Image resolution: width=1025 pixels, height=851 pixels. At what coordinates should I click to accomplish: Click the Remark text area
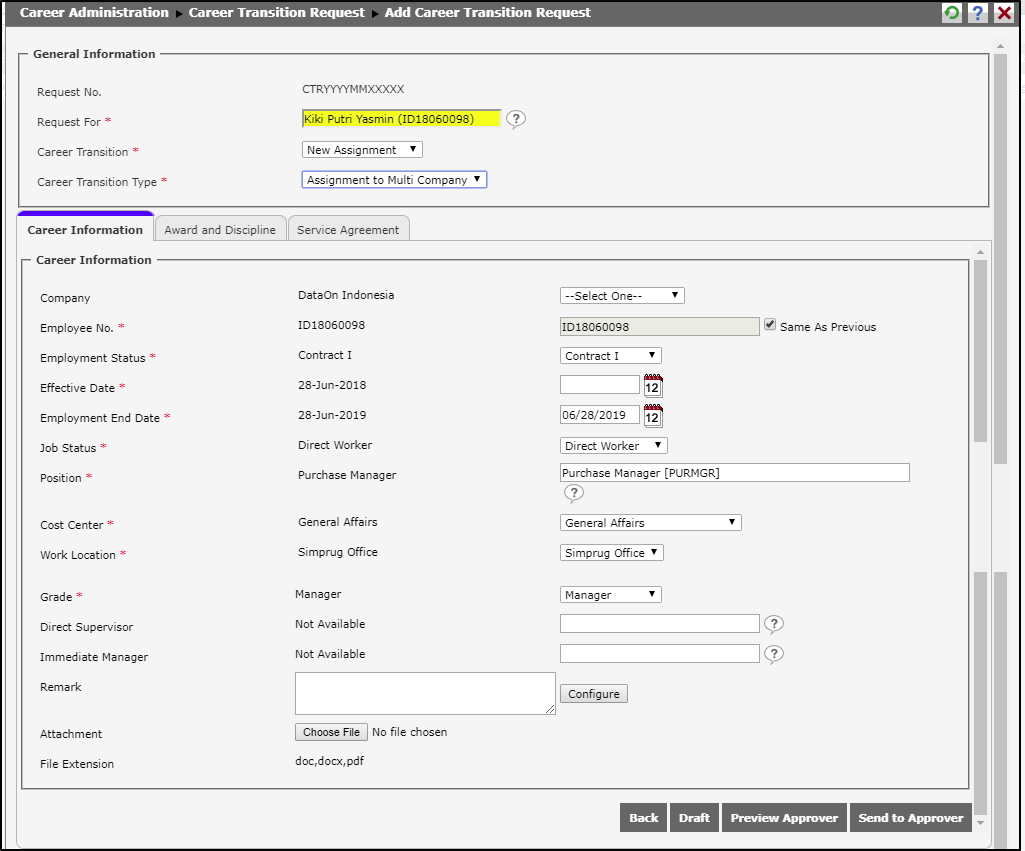[x=425, y=693]
